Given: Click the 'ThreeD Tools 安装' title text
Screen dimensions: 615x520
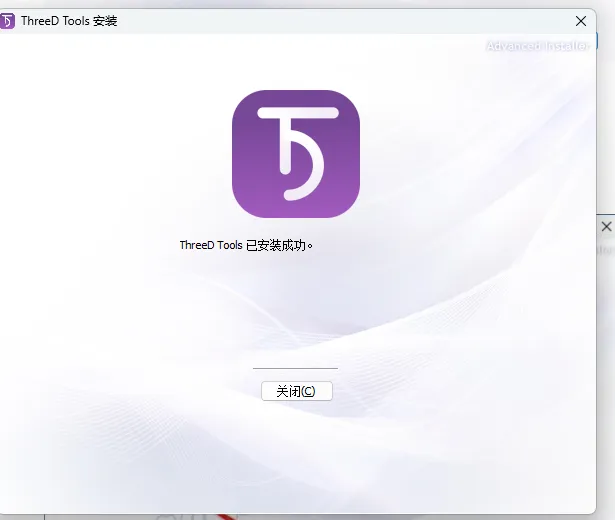Looking at the screenshot, I should [69, 21].
